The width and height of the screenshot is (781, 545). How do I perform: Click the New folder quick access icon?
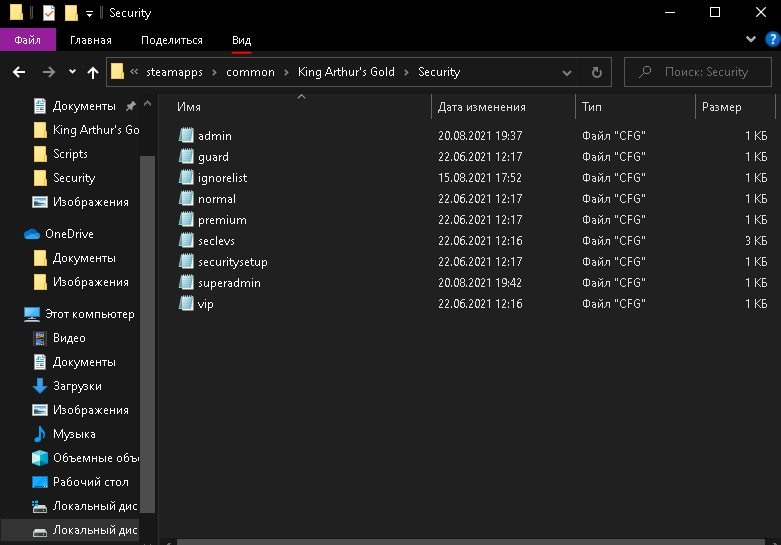tap(71, 12)
